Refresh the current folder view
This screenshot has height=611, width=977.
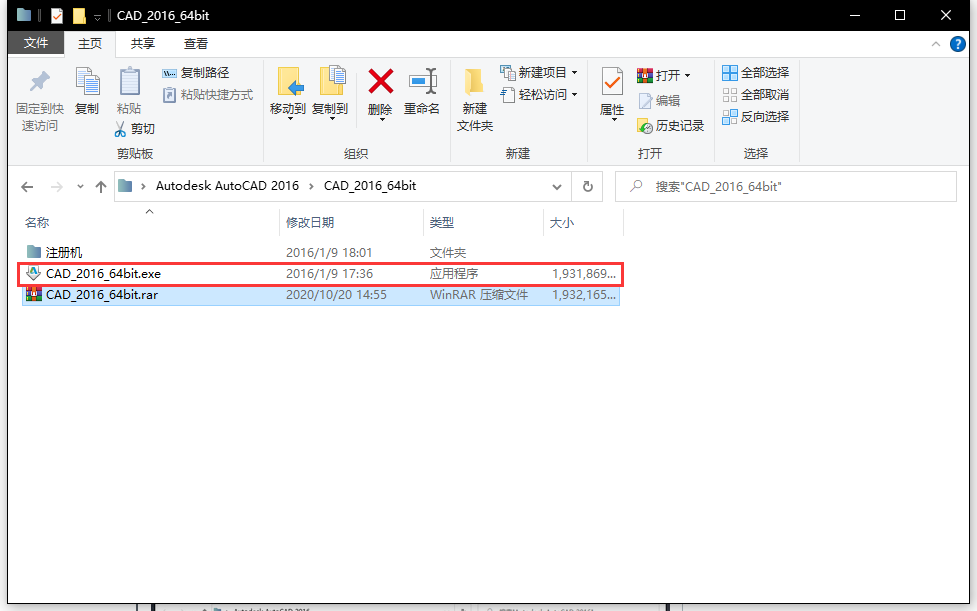point(588,187)
